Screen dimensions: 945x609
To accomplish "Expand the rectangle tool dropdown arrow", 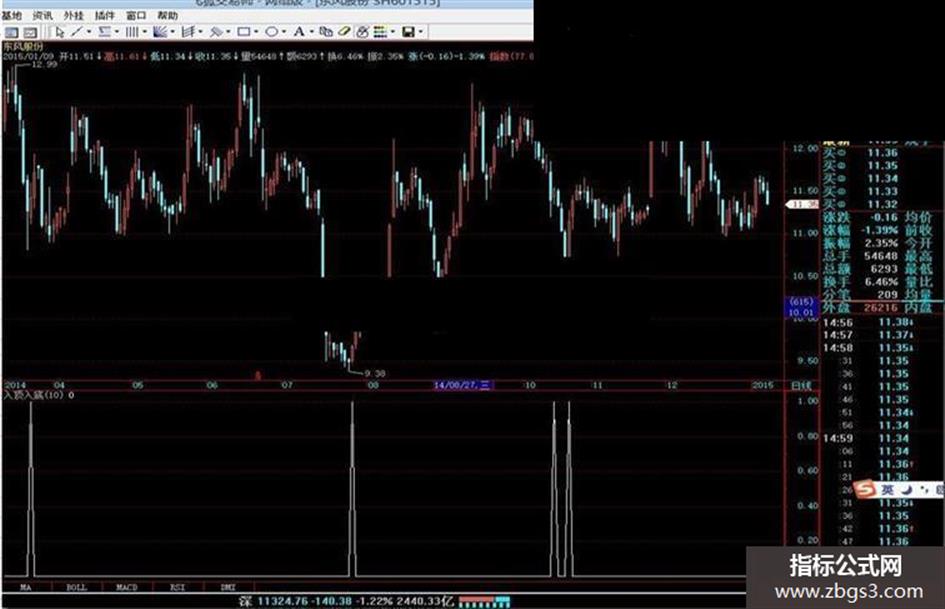I will (x=256, y=32).
